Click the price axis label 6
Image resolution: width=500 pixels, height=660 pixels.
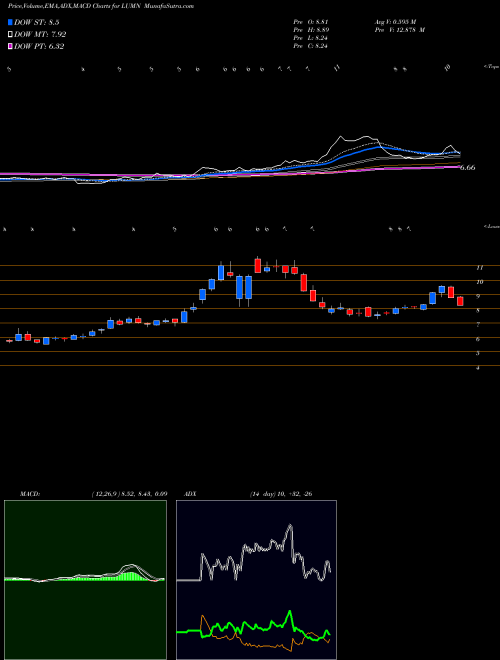(478, 339)
